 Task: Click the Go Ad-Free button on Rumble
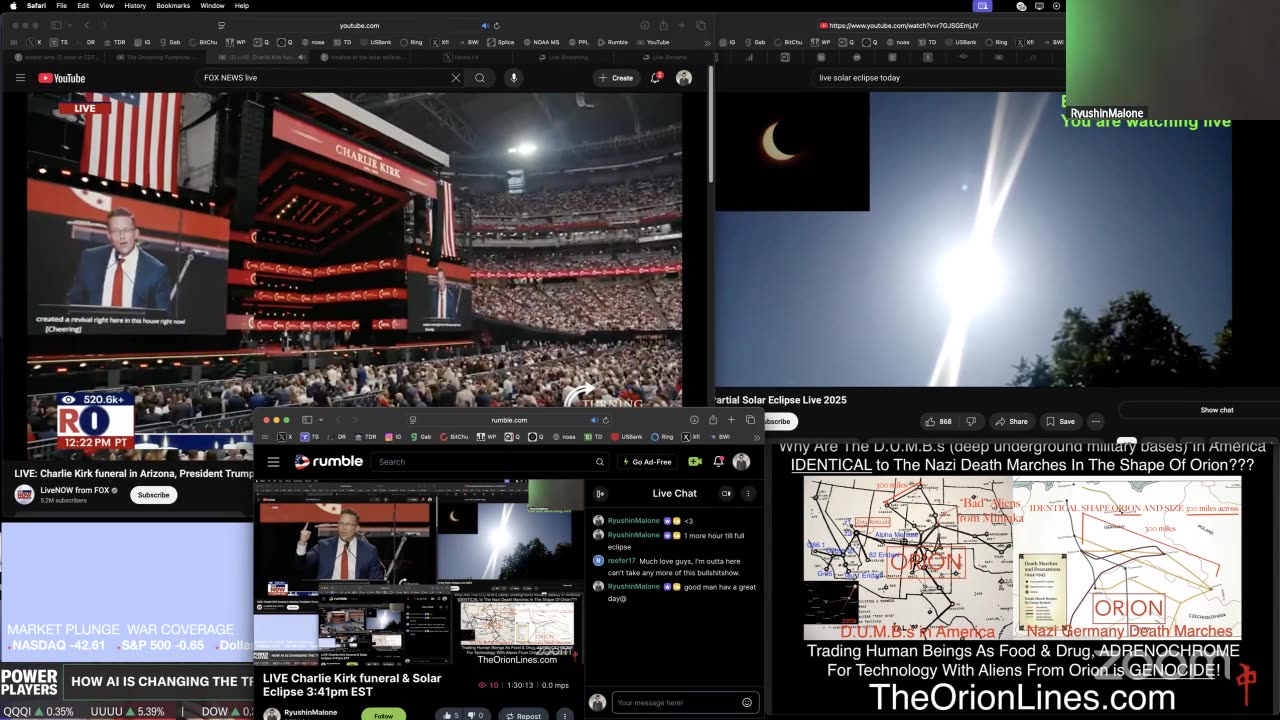click(648, 462)
